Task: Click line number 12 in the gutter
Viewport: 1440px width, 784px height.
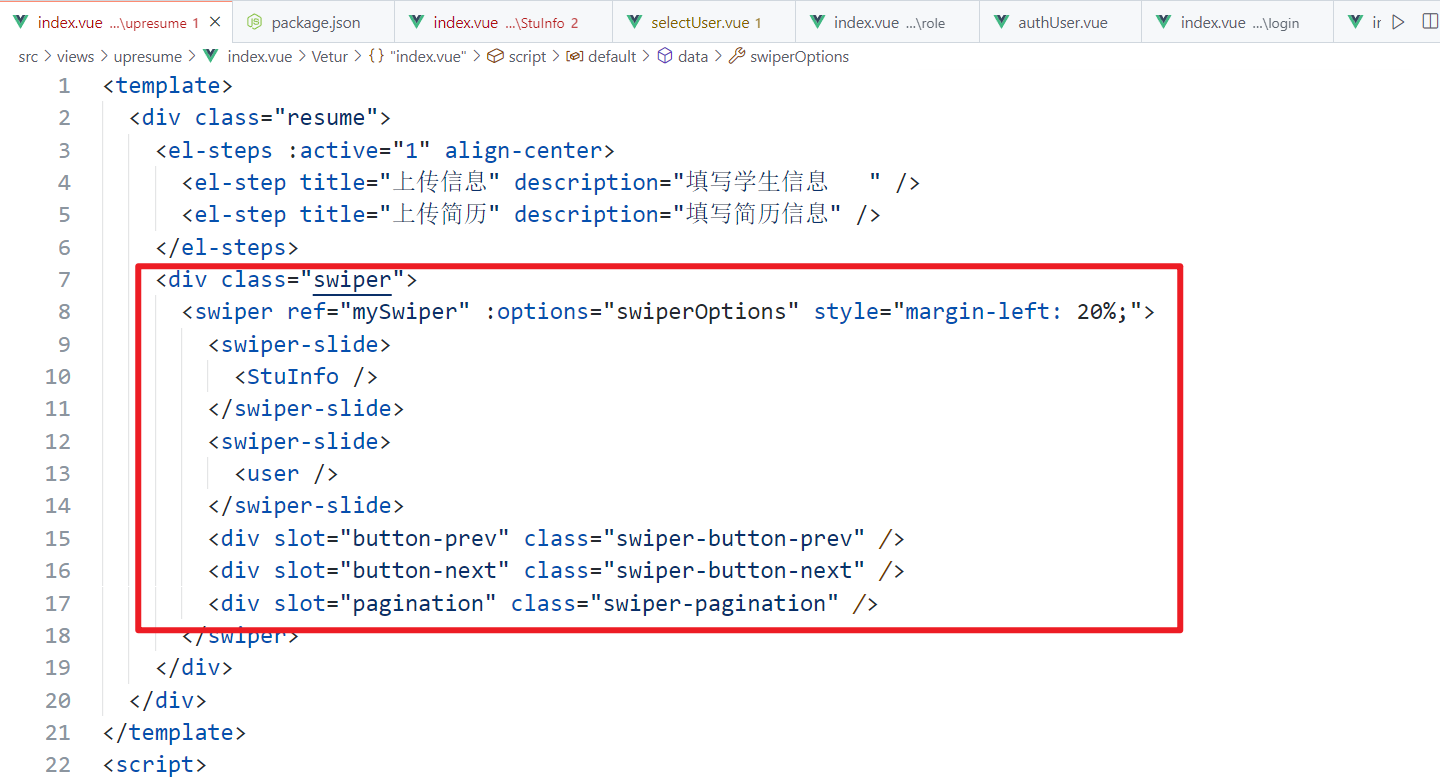Action: coord(58,442)
